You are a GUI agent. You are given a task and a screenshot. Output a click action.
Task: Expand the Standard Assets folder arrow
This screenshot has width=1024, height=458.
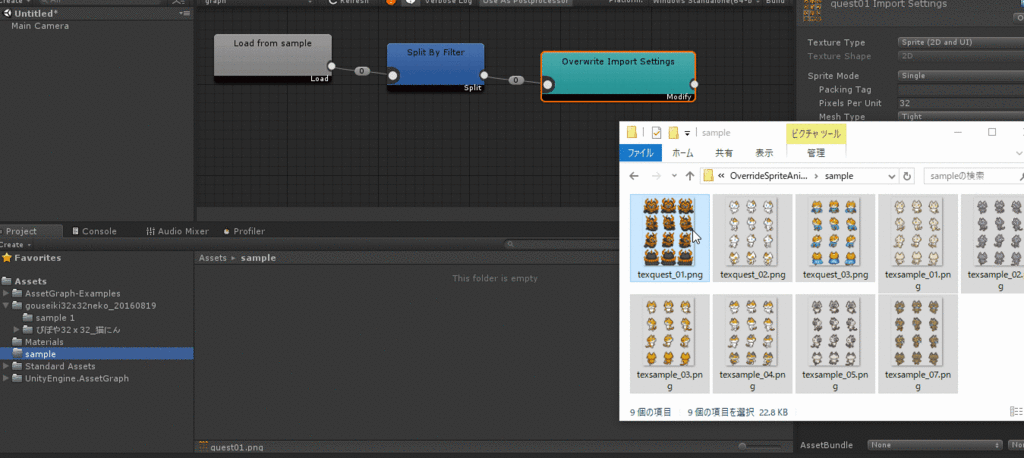click(6, 366)
